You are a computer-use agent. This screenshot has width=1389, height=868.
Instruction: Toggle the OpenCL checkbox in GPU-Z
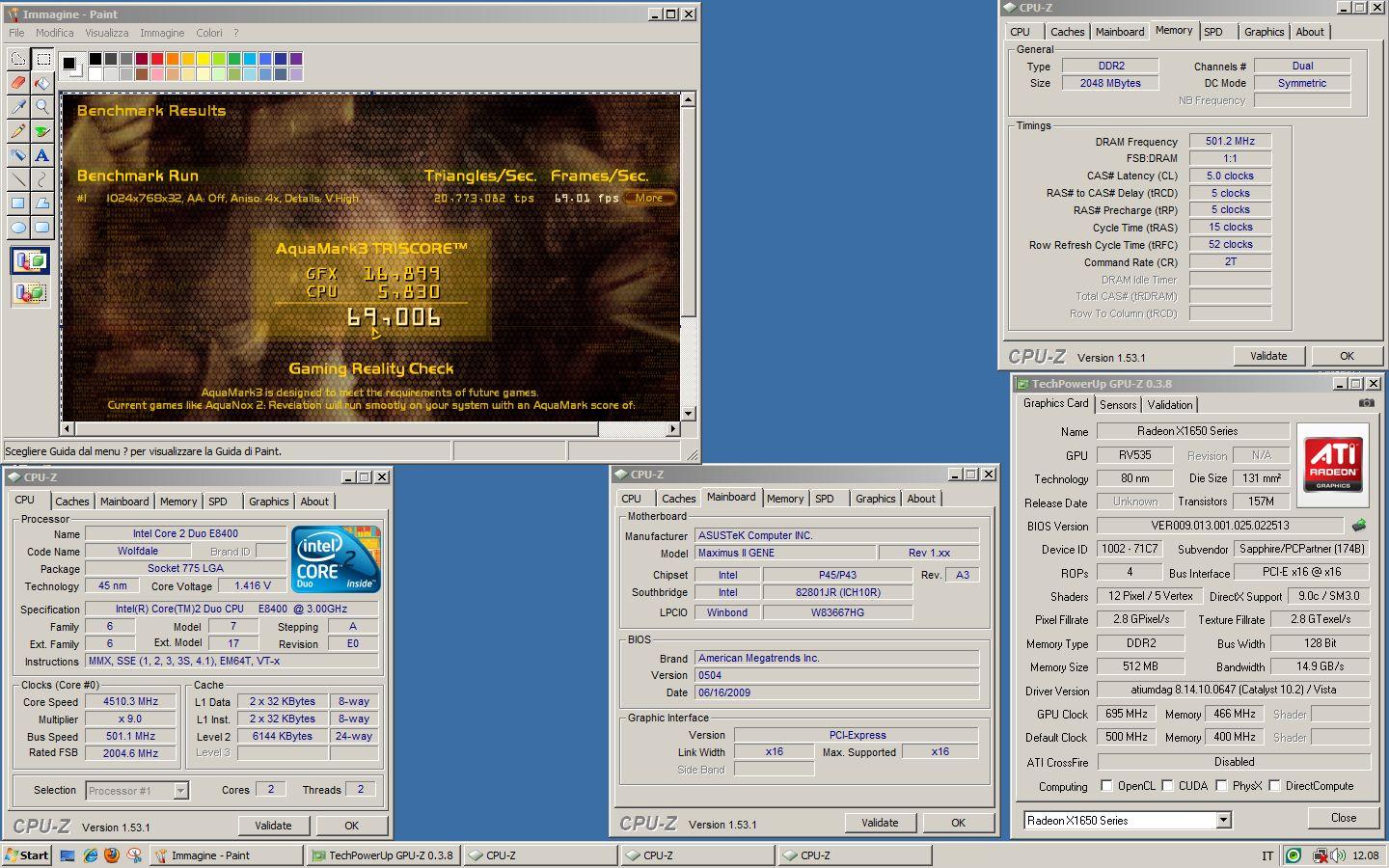pos(1106,786)
